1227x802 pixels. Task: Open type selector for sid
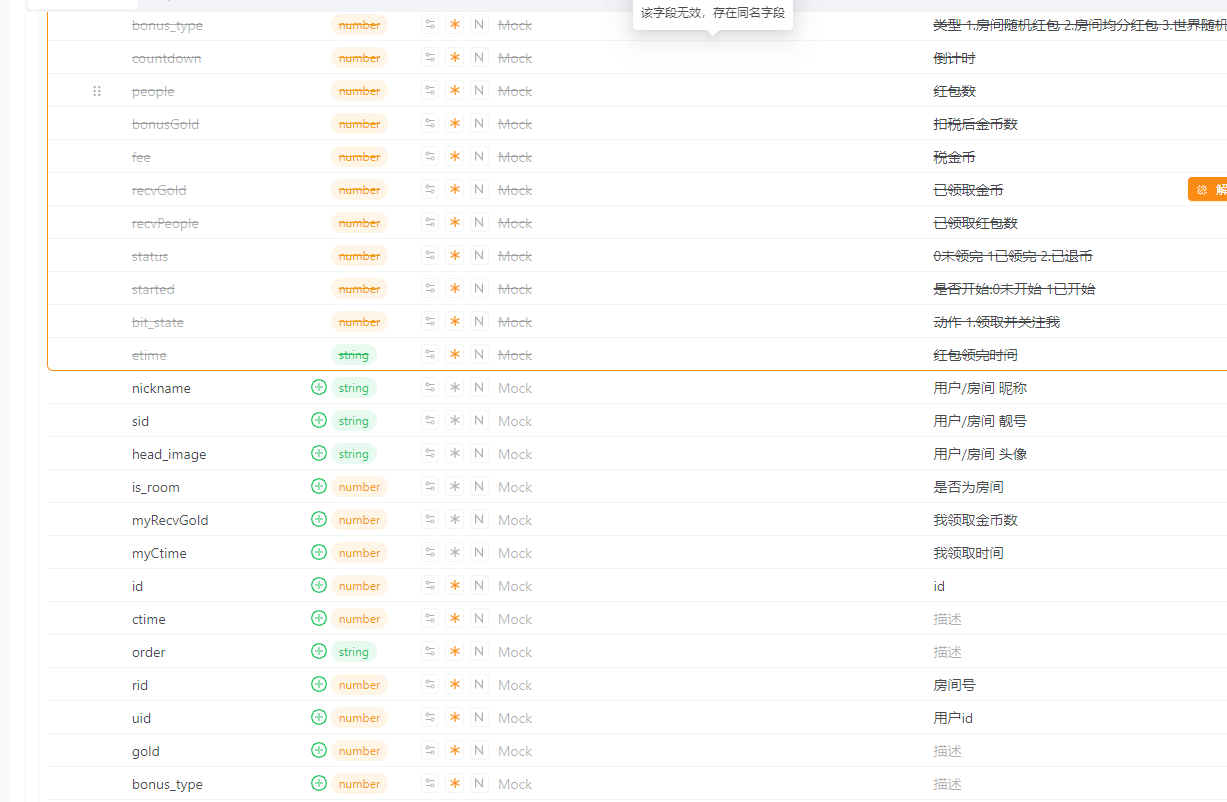coord(354,420)
